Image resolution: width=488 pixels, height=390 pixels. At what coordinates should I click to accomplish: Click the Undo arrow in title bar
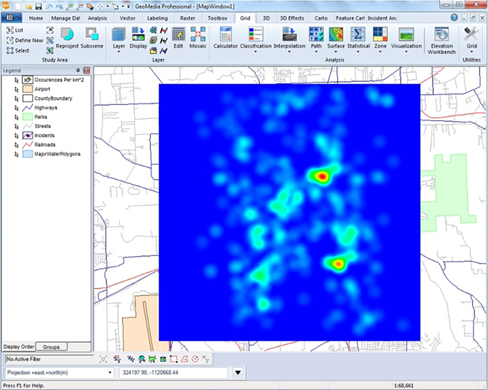49,6
